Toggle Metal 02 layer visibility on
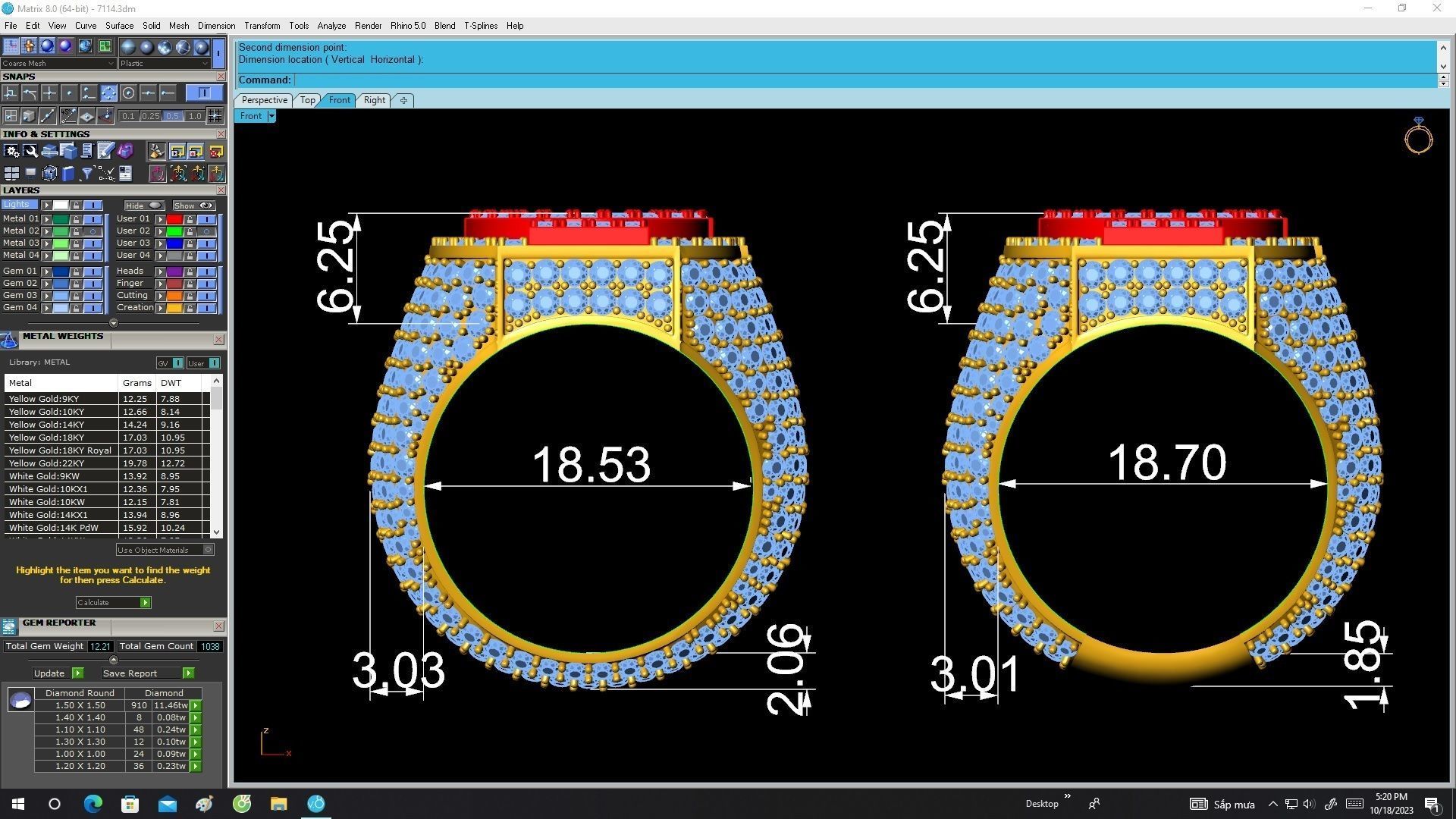This screenshot has width=1456, height=819. 93,231
